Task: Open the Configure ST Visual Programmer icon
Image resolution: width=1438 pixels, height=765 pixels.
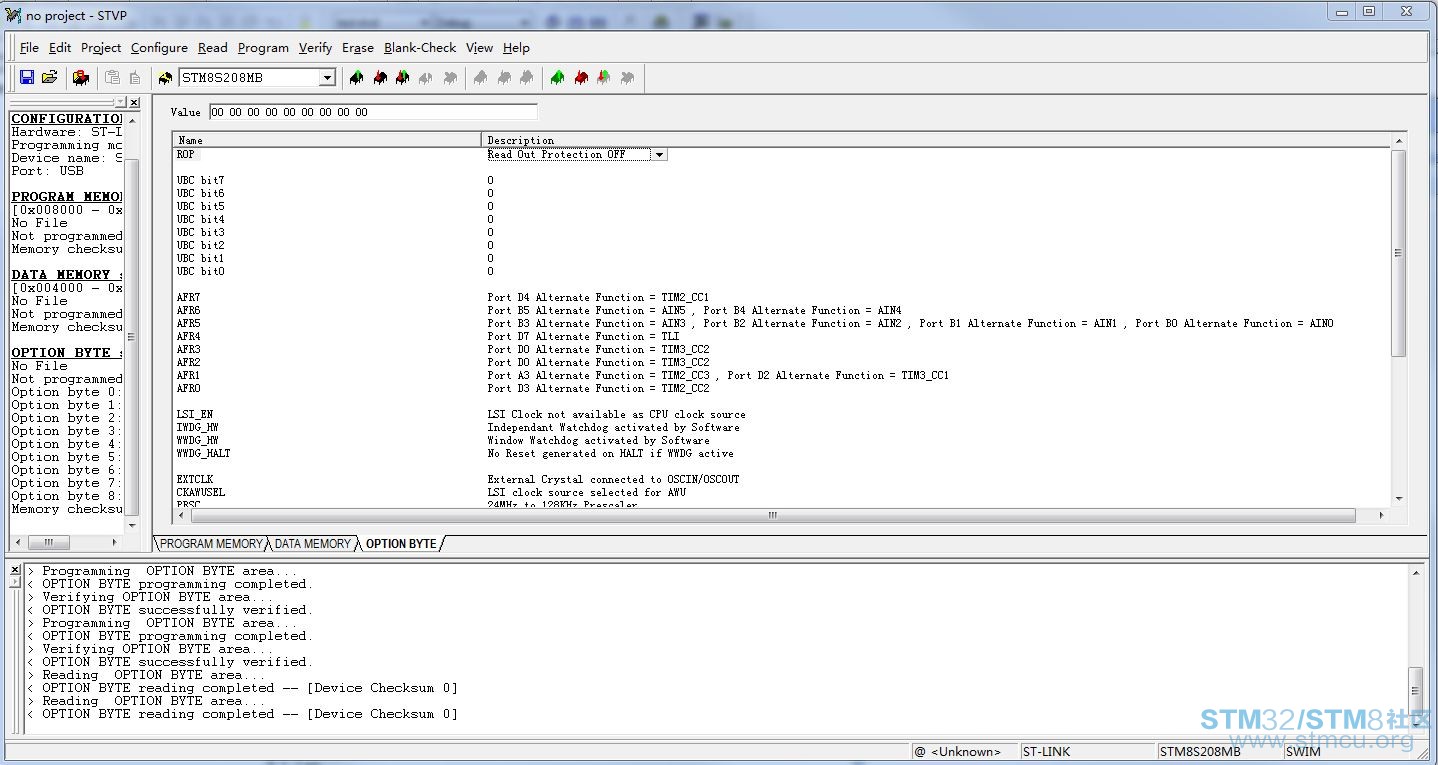Action: coord(81,78)
